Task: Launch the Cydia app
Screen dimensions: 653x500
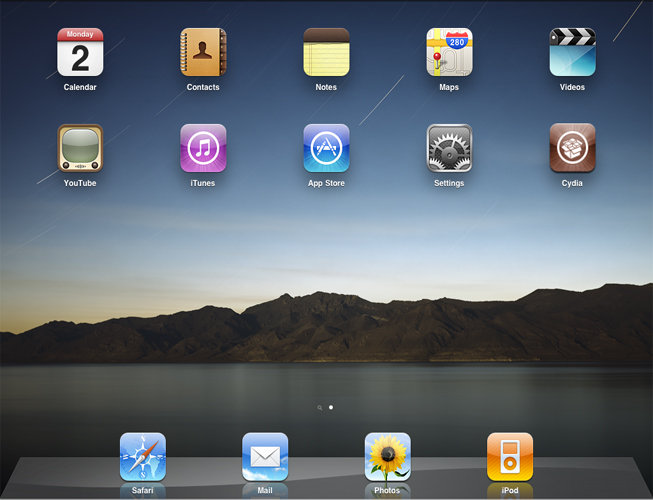Action: pos(572,148)
